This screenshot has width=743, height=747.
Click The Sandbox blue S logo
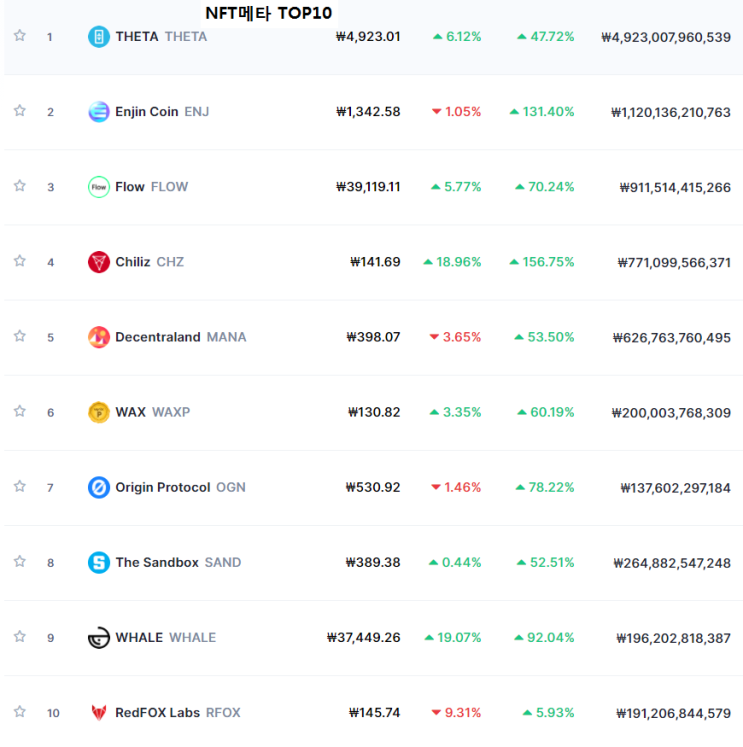pyautogui.click(x=99, y=563)
